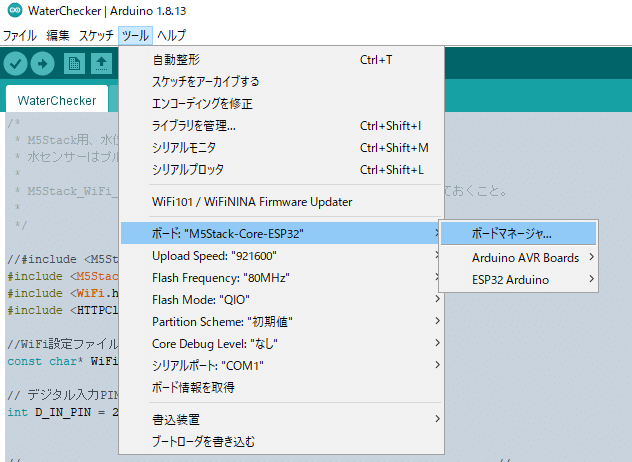Expand シリアルポート "COM1" submenu

(281, 366)
